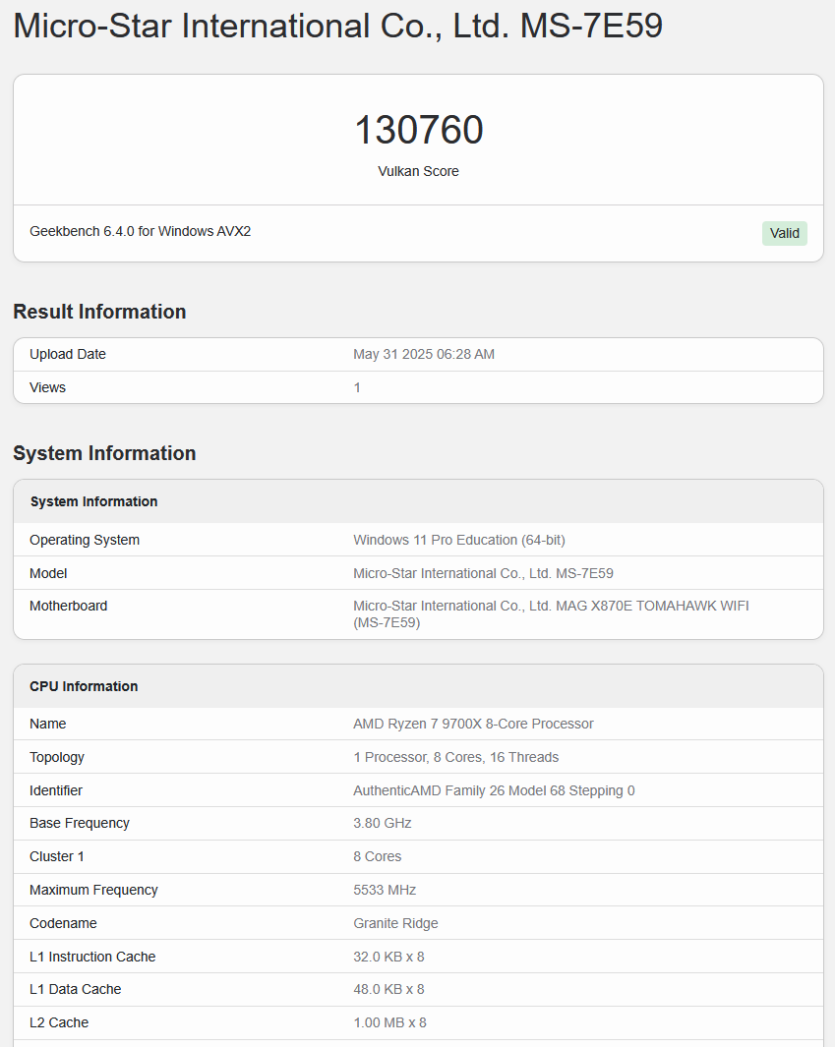This screenshot has height=1047, width=835.
Task: Click the CPU Information table header
Action: click(83, 686)
